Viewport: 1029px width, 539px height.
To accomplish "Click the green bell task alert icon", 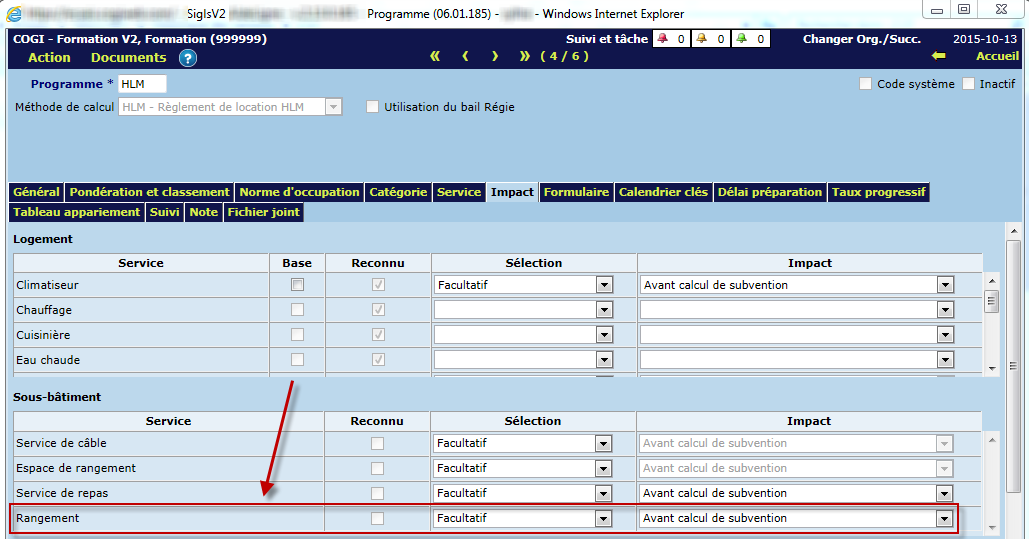I will [x=741, y=39].
